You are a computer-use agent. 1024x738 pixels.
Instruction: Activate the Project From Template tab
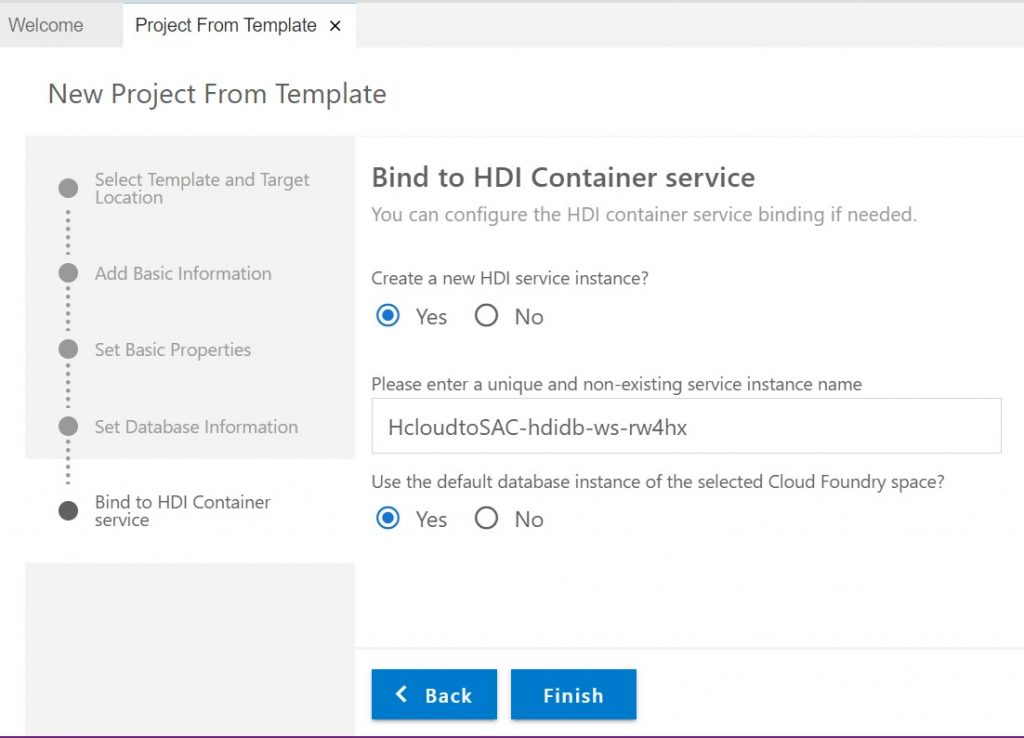[x=225, y=25]
